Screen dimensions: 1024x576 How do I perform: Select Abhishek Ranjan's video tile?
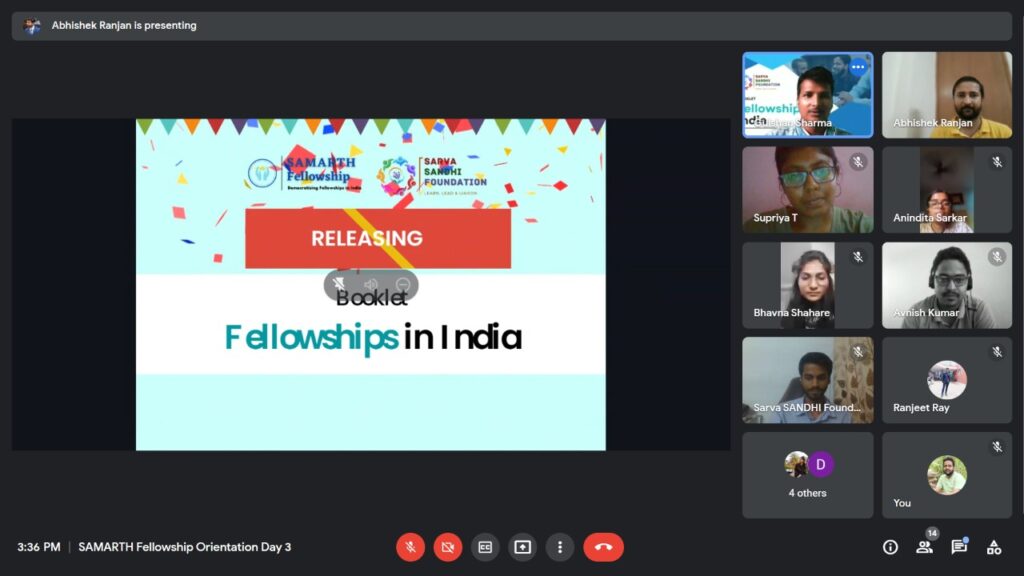[x=947, y=95]
